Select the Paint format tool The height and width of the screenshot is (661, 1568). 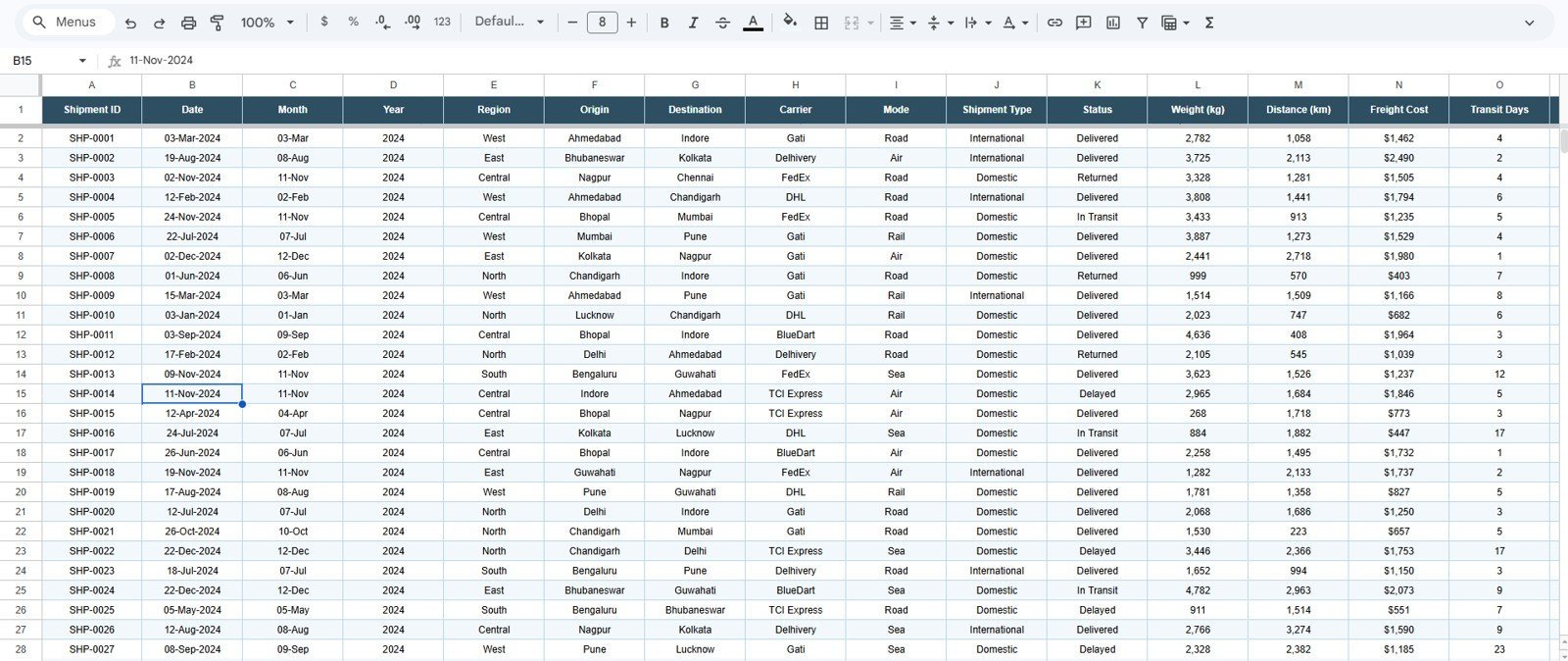point(218,23)
